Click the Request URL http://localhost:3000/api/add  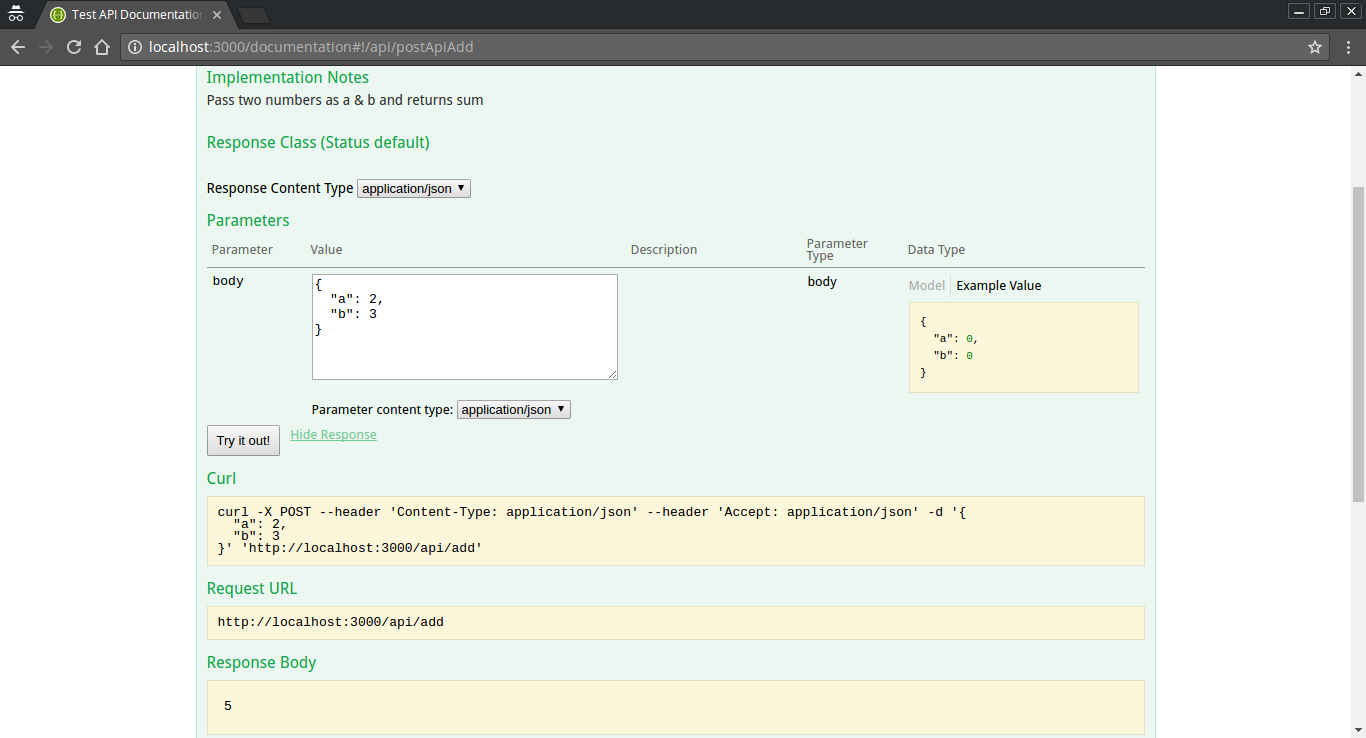pyautogui.click(x=331, y=622)
